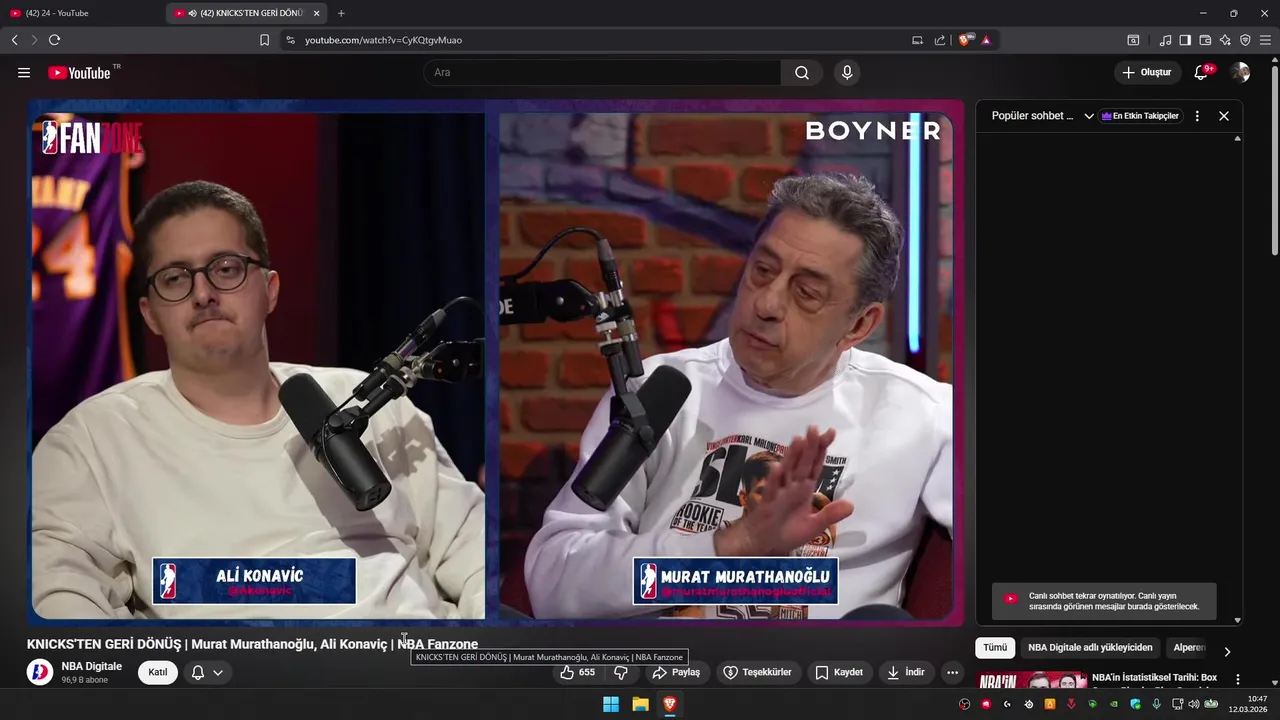1280x720 pixels.
Task: Share this page from address bar
Action: (940, 40)
